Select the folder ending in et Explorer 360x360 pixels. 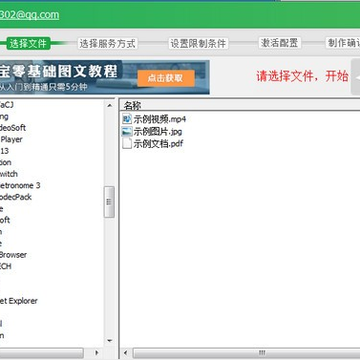point(19,301)
